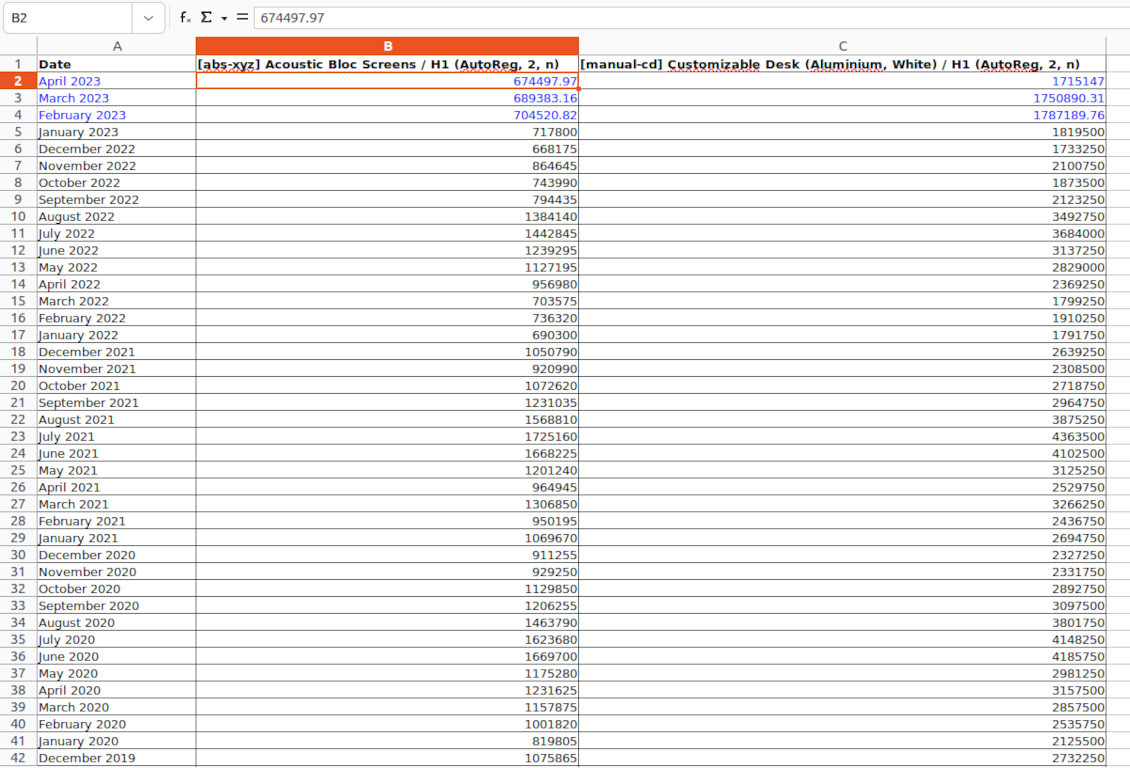Click the Acoustic Bloc Screens header cell
This screenshot has height=768, width=1130.
pos(388,64)
